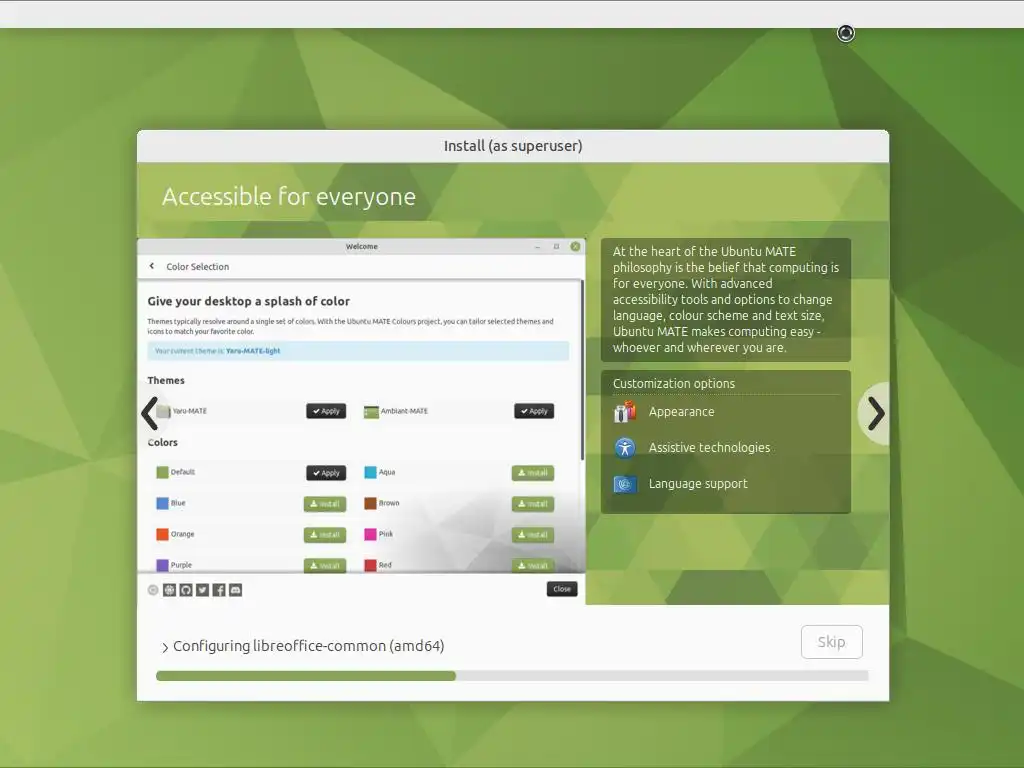Screen dimensions: 1024x768
Task: Click the Default green color swatch
Action: (x=163, y=472)
